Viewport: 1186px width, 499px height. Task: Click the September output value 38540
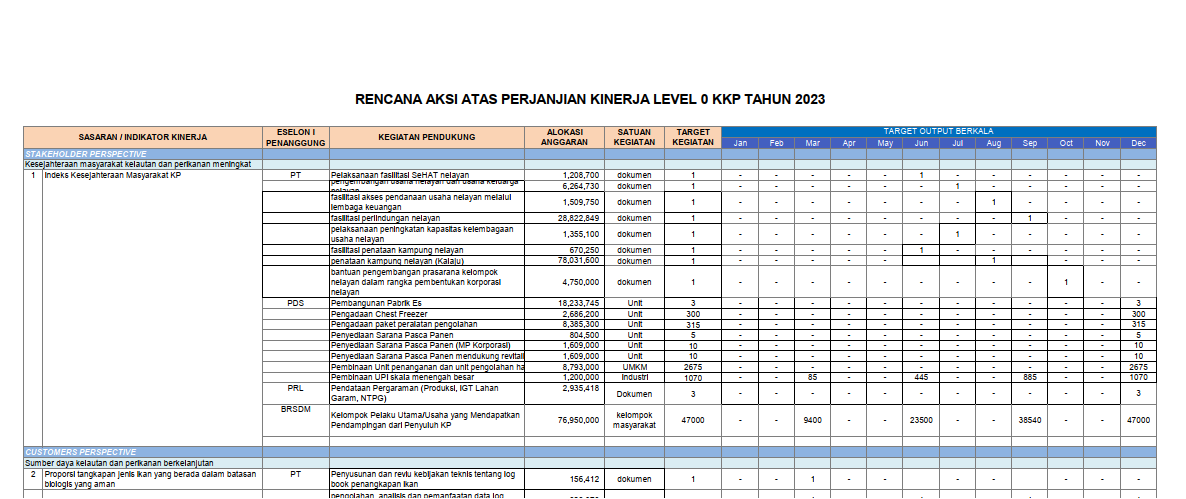pyautogui.click(x=1029, y=420)
